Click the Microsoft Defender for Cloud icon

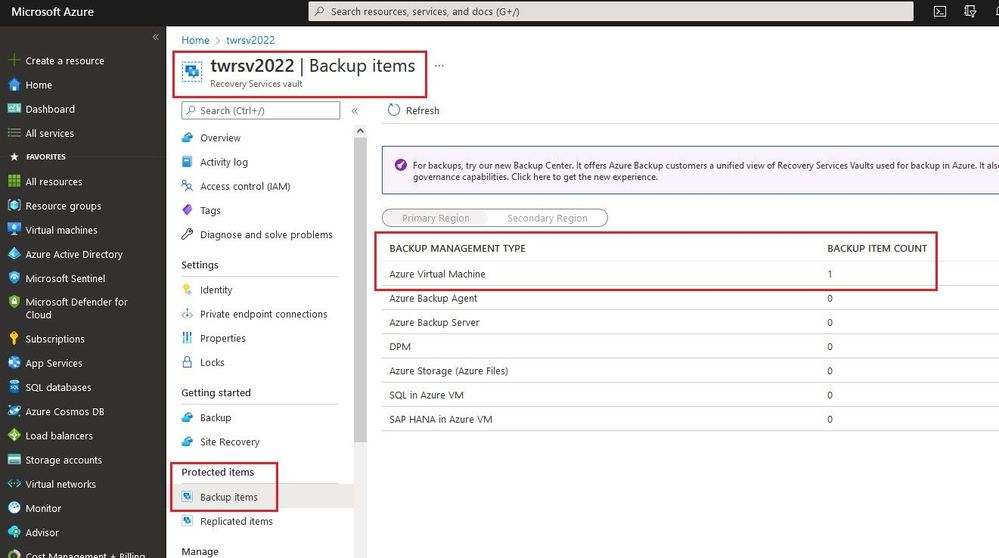pyautogui.click(x=14, y=303)
